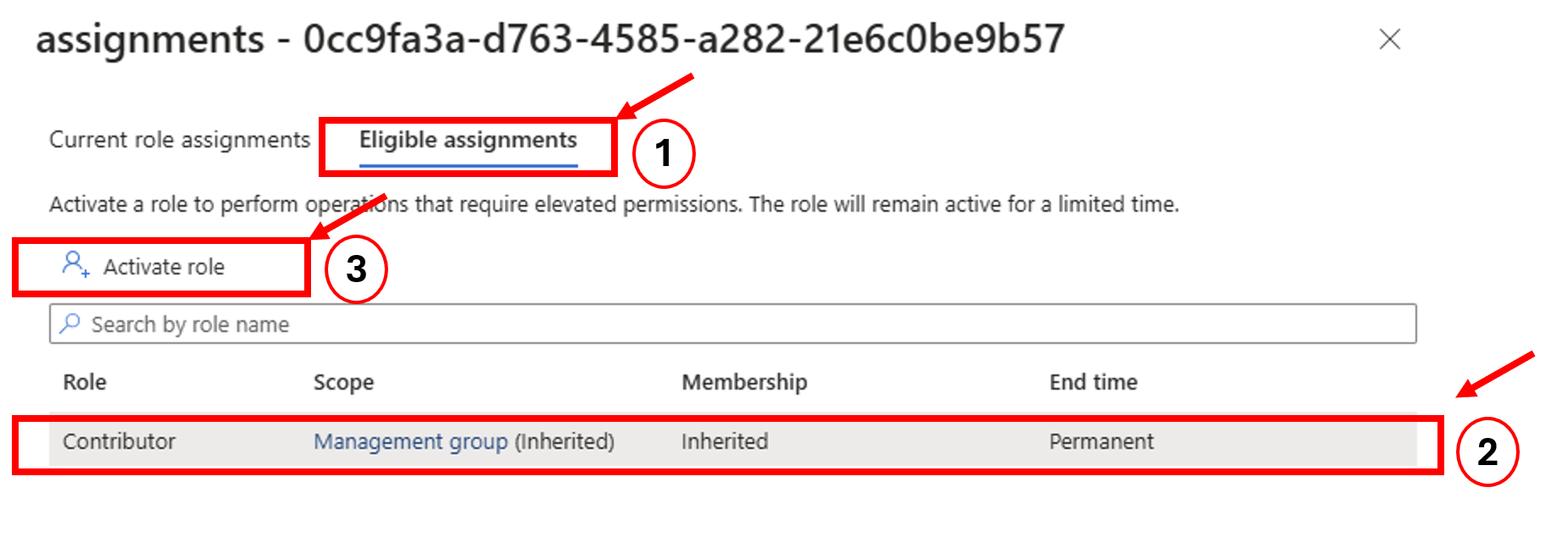Select the Eligible assignments tab
This screenshot has width=1568, height=543.
pos(468,140)
